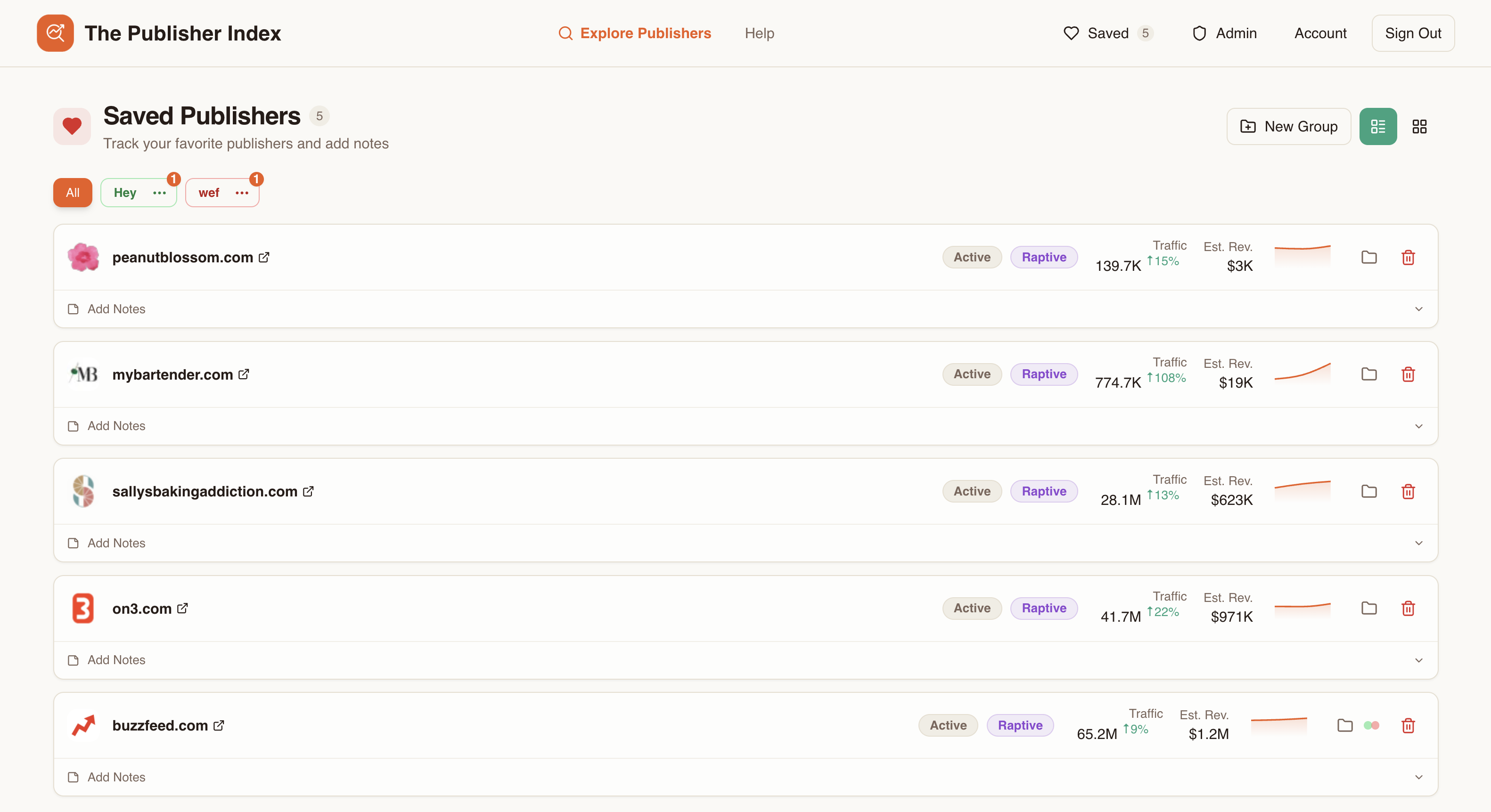Open the Admin section
The width and height of the screenshot is (1491, 812).
[1225, 33]
